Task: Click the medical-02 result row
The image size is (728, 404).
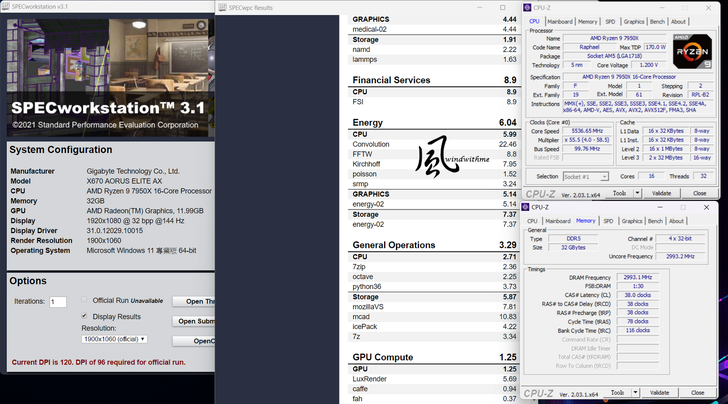Action: (x=434, y=29)
